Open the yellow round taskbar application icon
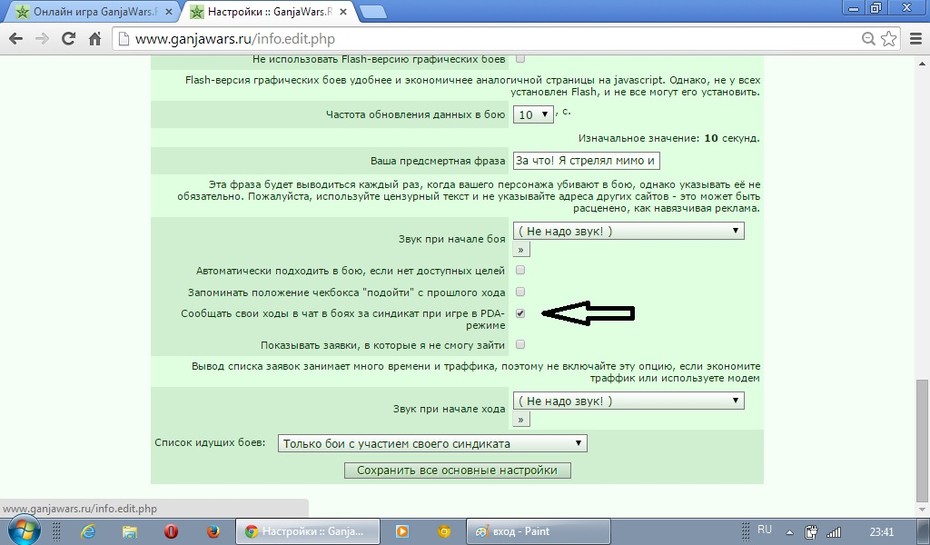930x545 pixels. [444, 531]
